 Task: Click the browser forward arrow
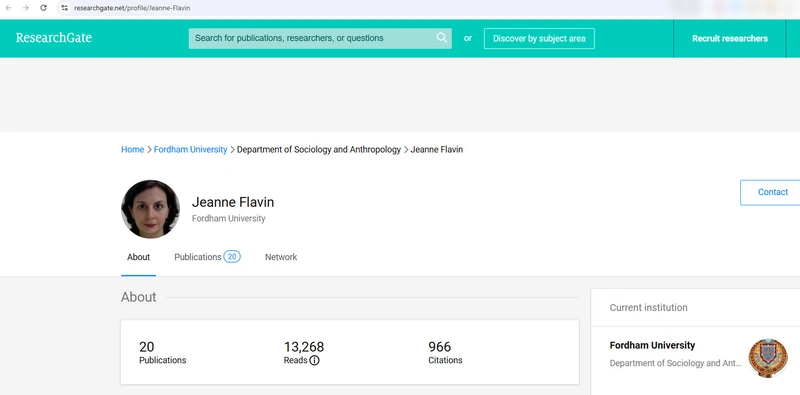click(26, 8)
